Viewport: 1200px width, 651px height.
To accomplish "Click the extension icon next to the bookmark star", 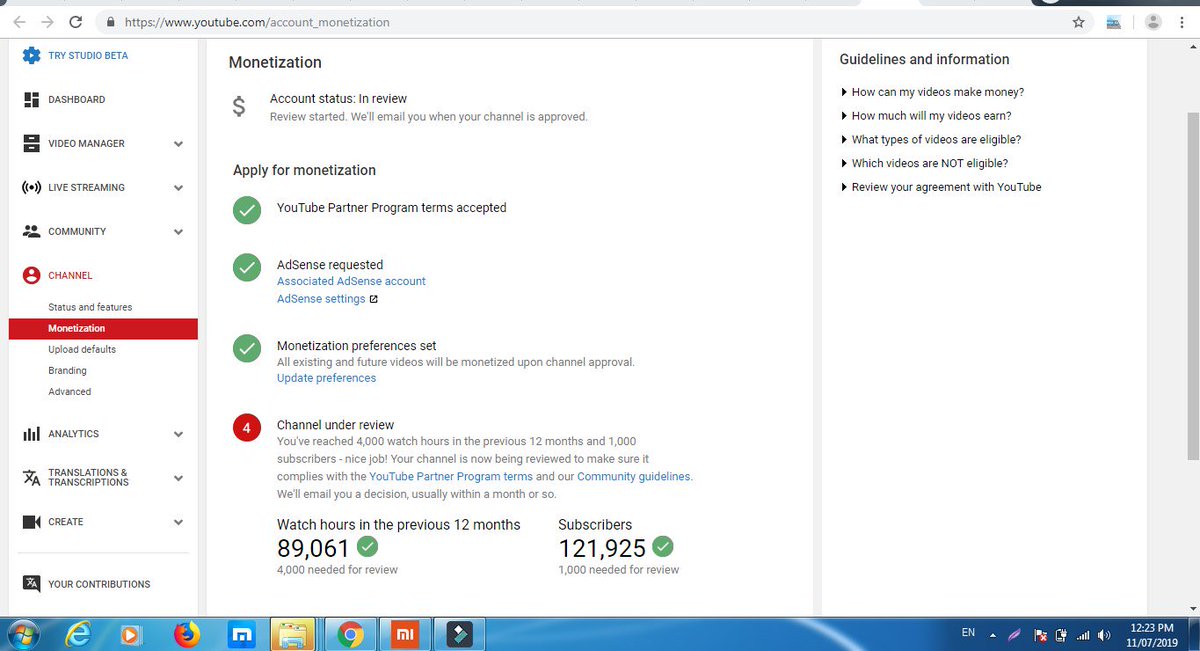I will (1113, 22).
